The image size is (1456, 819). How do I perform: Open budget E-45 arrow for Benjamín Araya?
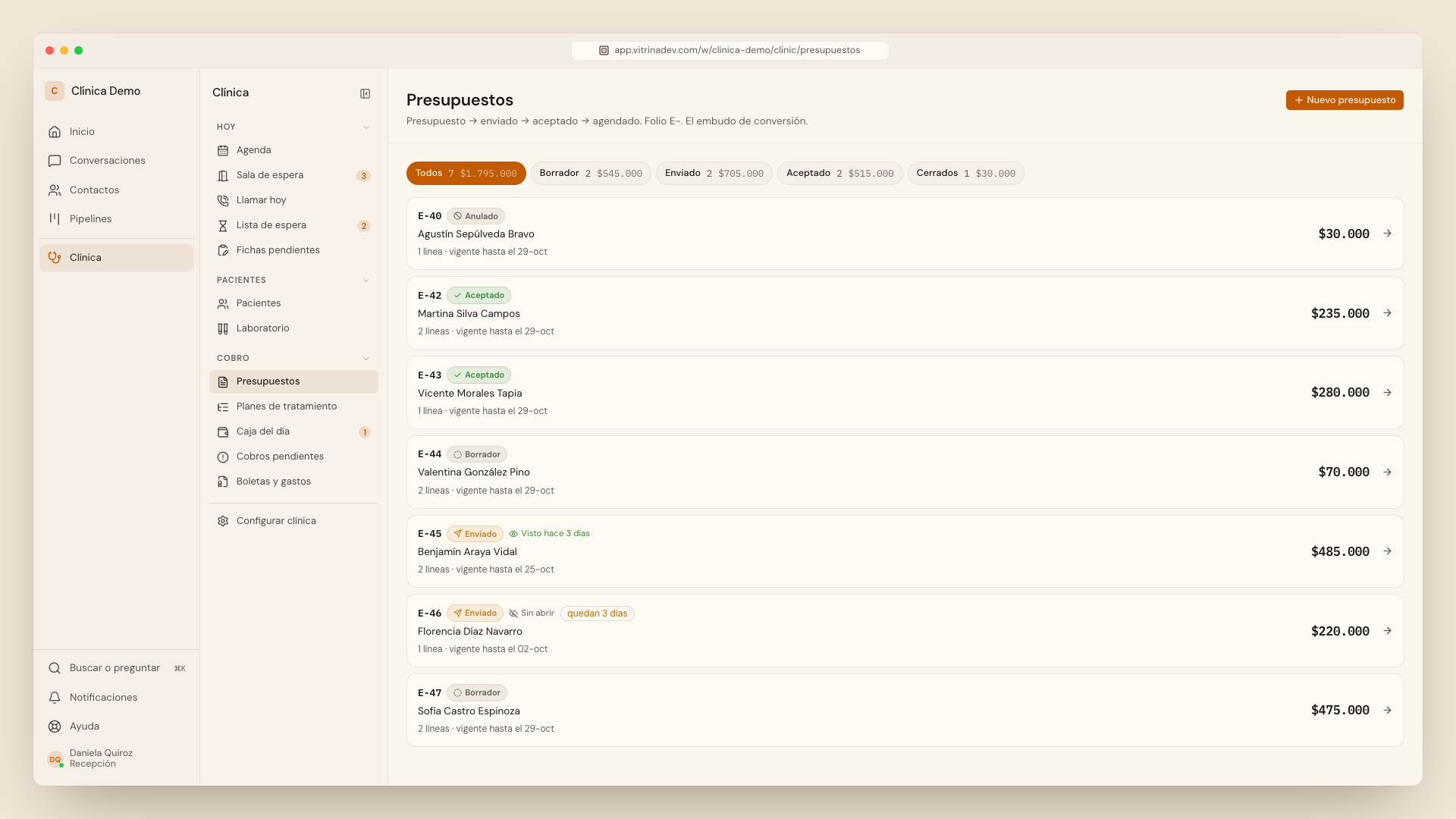[1387, 551]
